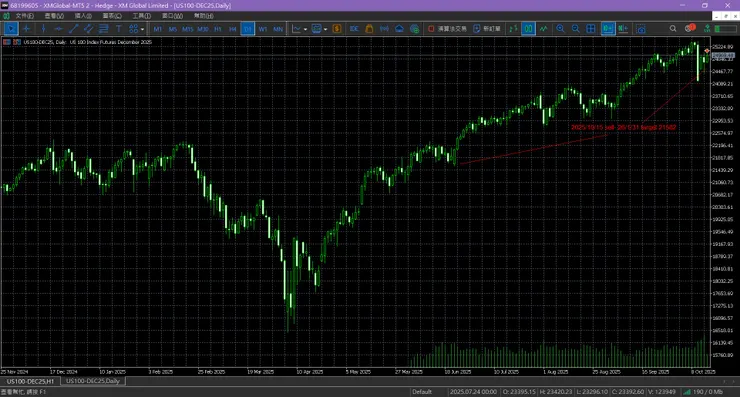Select the trendline drawing tool
740x397 pixels.
coord(73,29)
